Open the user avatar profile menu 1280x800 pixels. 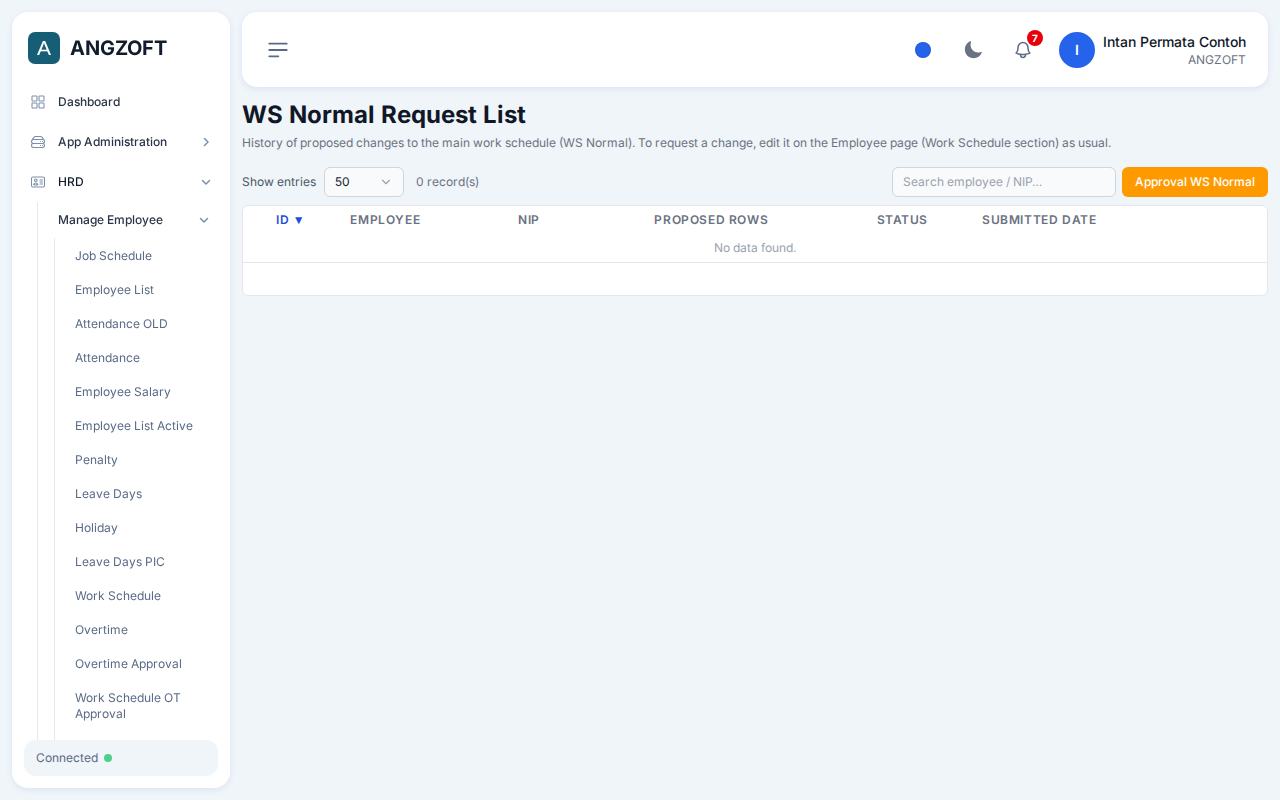[x=1077, y=50]
